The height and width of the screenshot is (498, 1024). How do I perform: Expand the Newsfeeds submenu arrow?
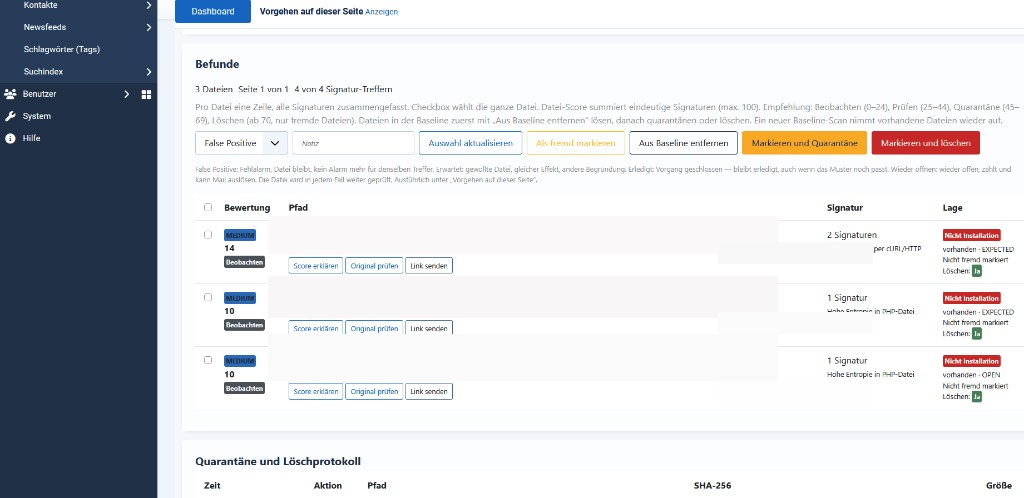click(149, 27)
